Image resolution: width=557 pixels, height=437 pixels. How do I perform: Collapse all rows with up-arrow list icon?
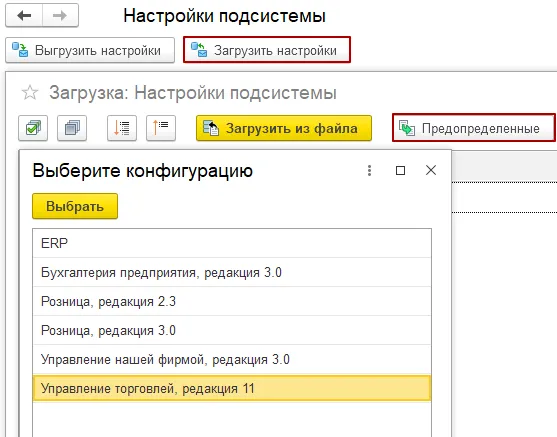161,128
